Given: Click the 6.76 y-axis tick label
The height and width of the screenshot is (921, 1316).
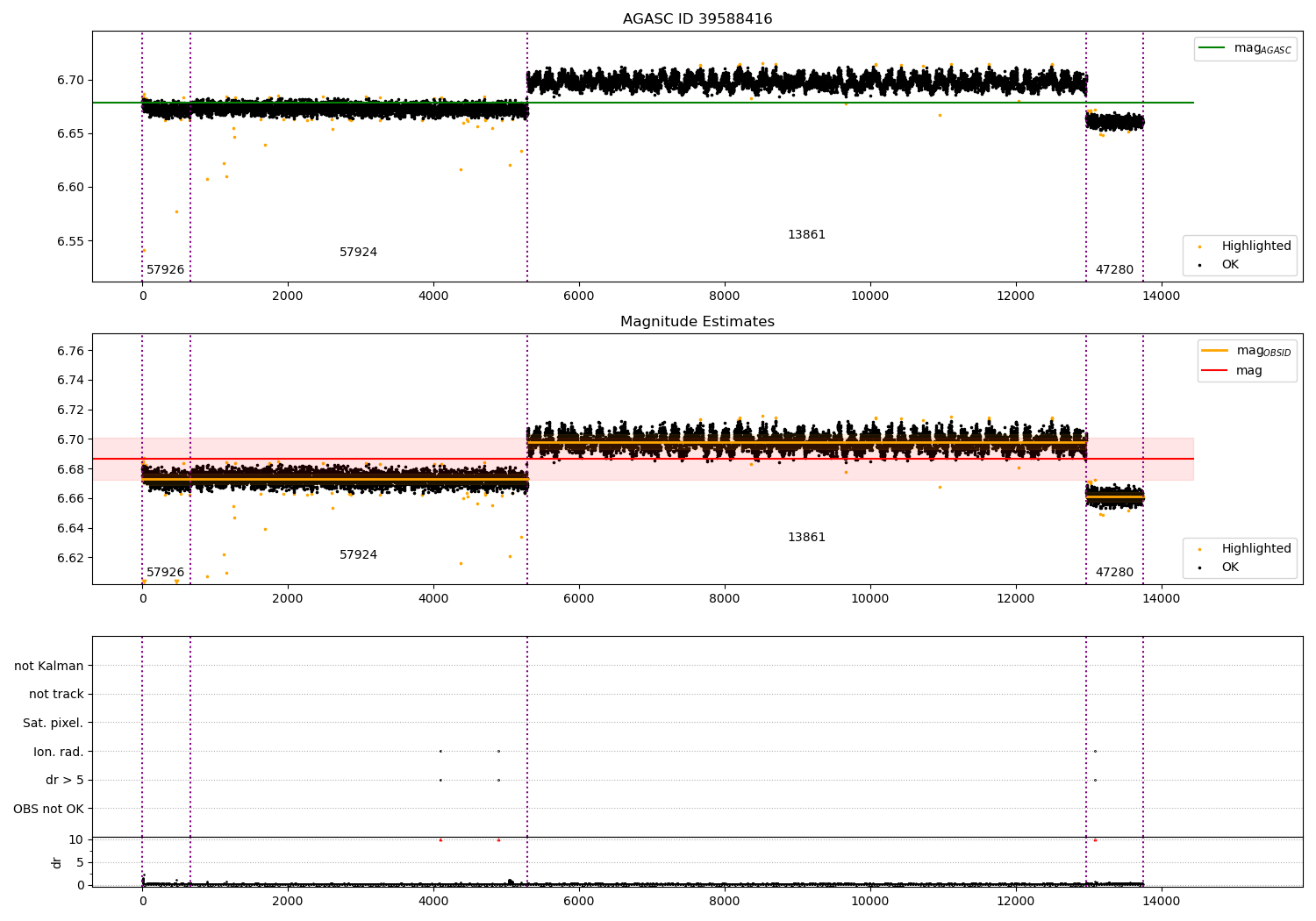Looking at the screenshot, I should pyautogui.click(x=69, y=351).
